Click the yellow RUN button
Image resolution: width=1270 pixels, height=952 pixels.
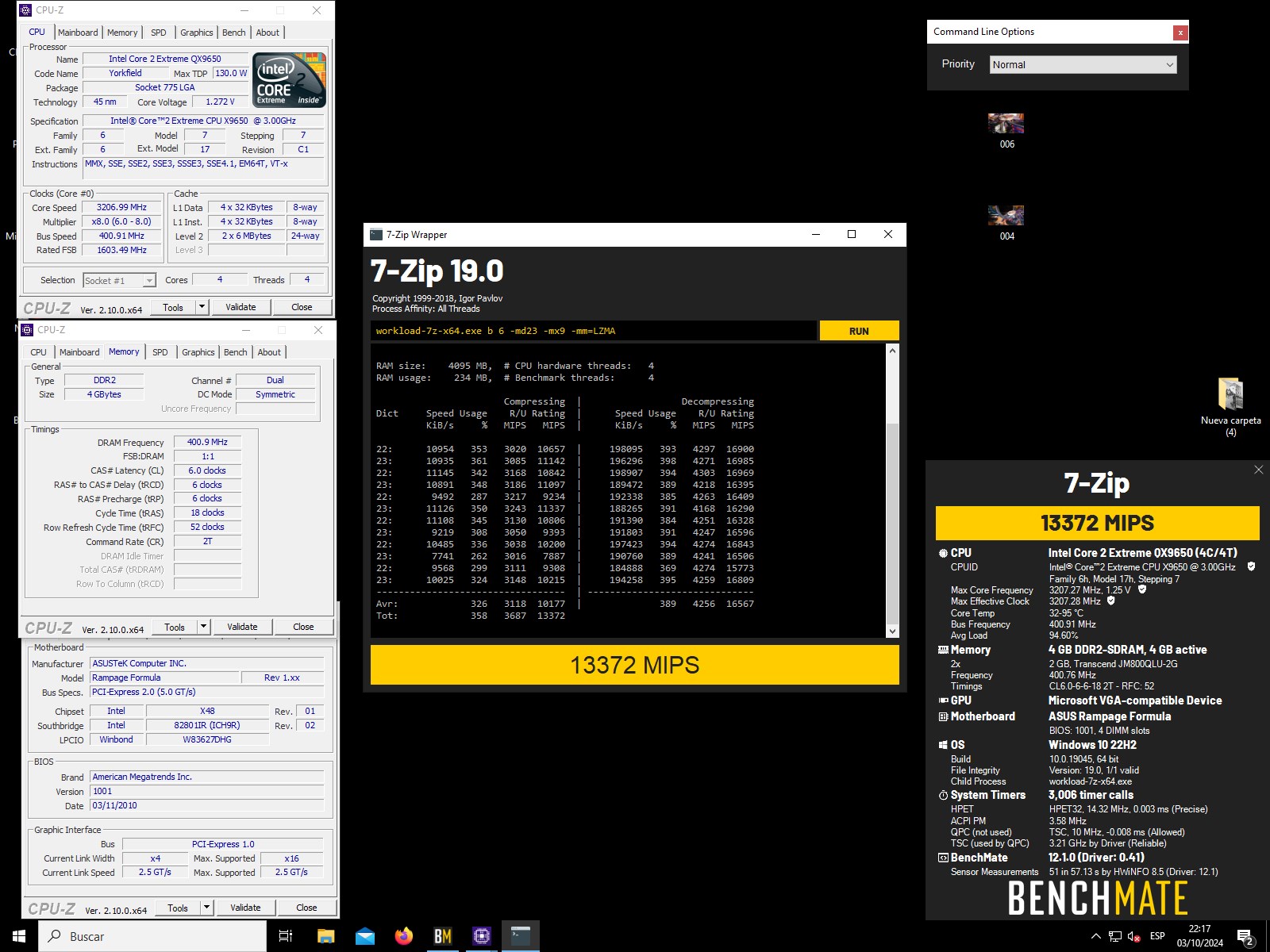859,331
